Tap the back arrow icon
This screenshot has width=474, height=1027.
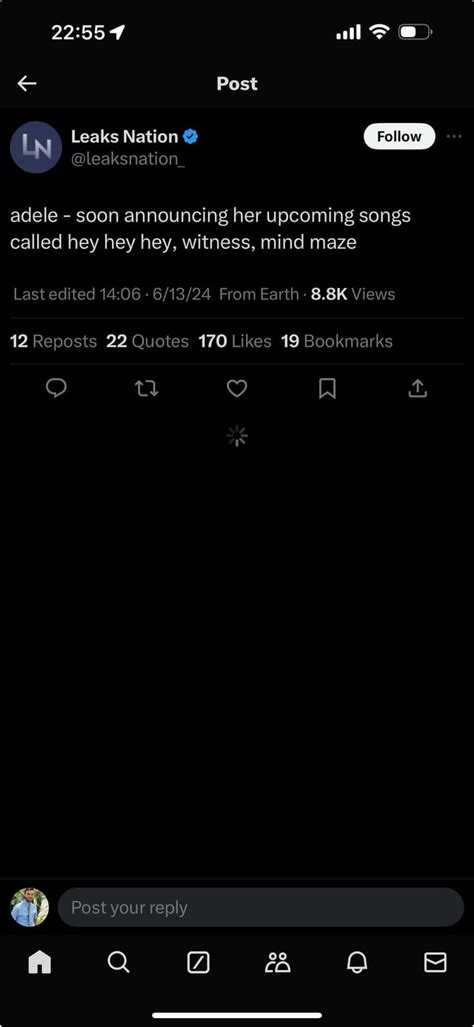pyautogui.click(x=27, y=83)
